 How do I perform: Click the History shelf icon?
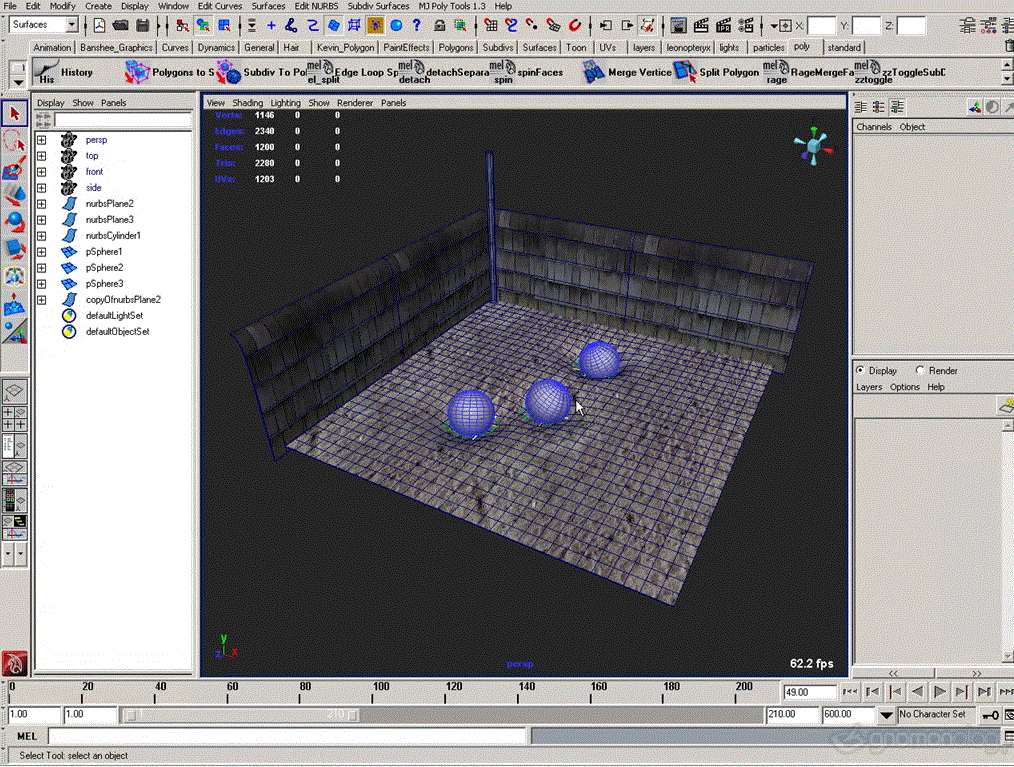click(x=46, y=71)
